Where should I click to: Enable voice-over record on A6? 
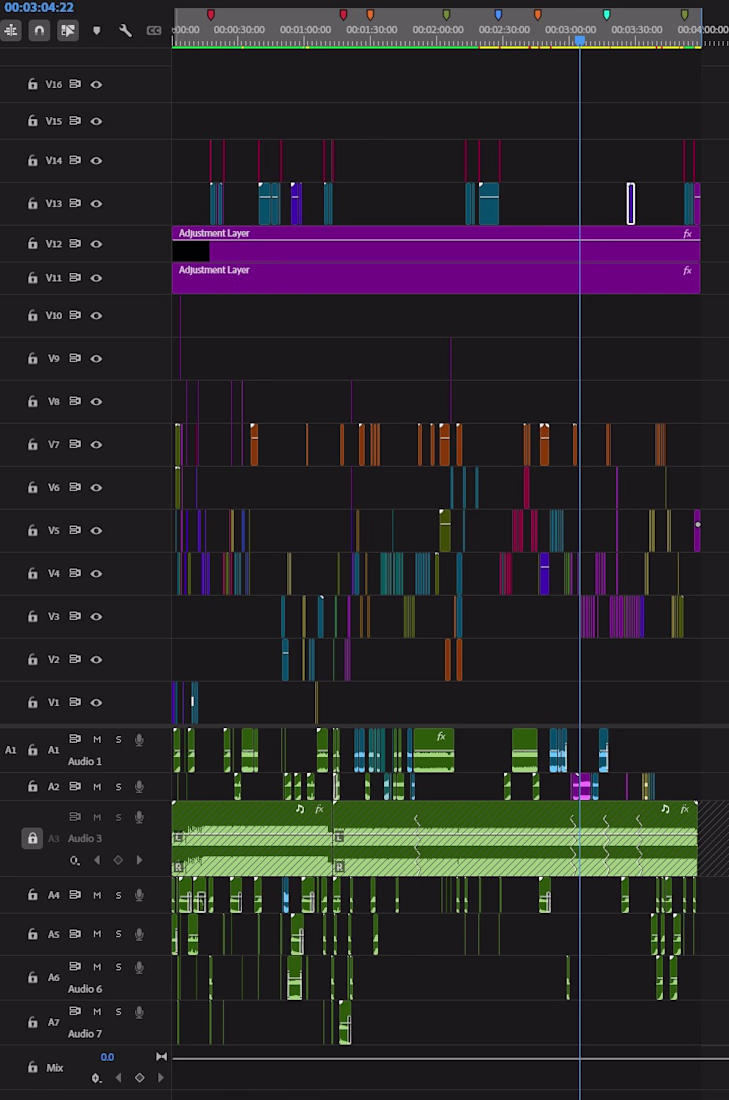point(139,967)
